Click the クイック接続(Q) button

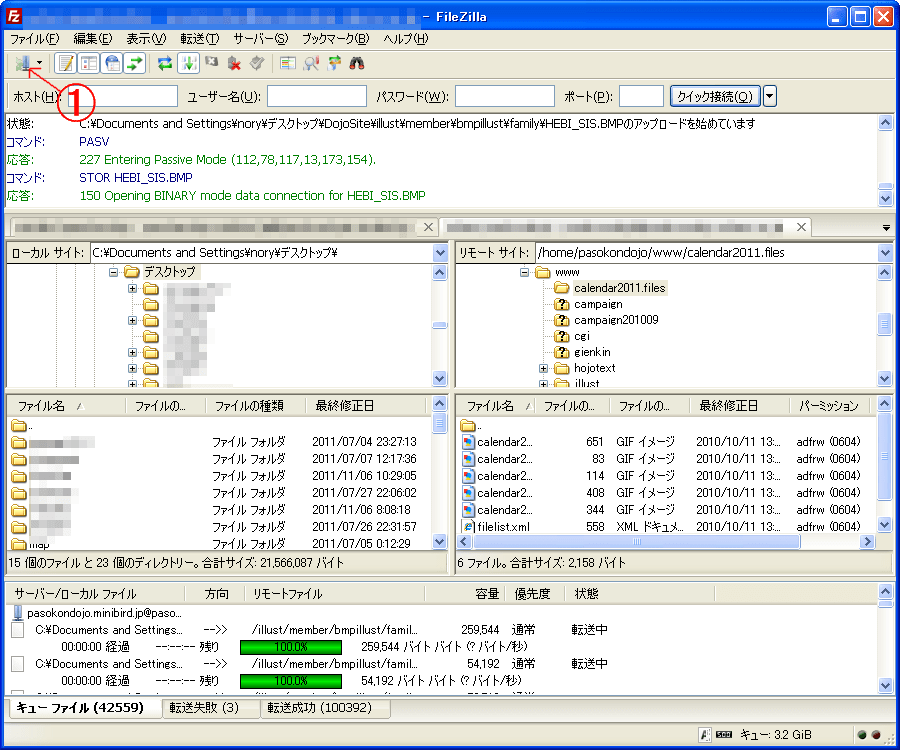point(715,96)
